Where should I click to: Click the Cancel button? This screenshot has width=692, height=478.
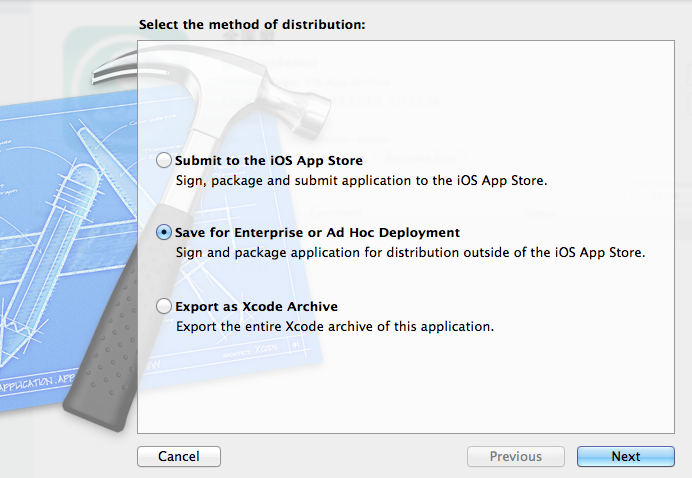pyautogui.click(x=179, y=456)
